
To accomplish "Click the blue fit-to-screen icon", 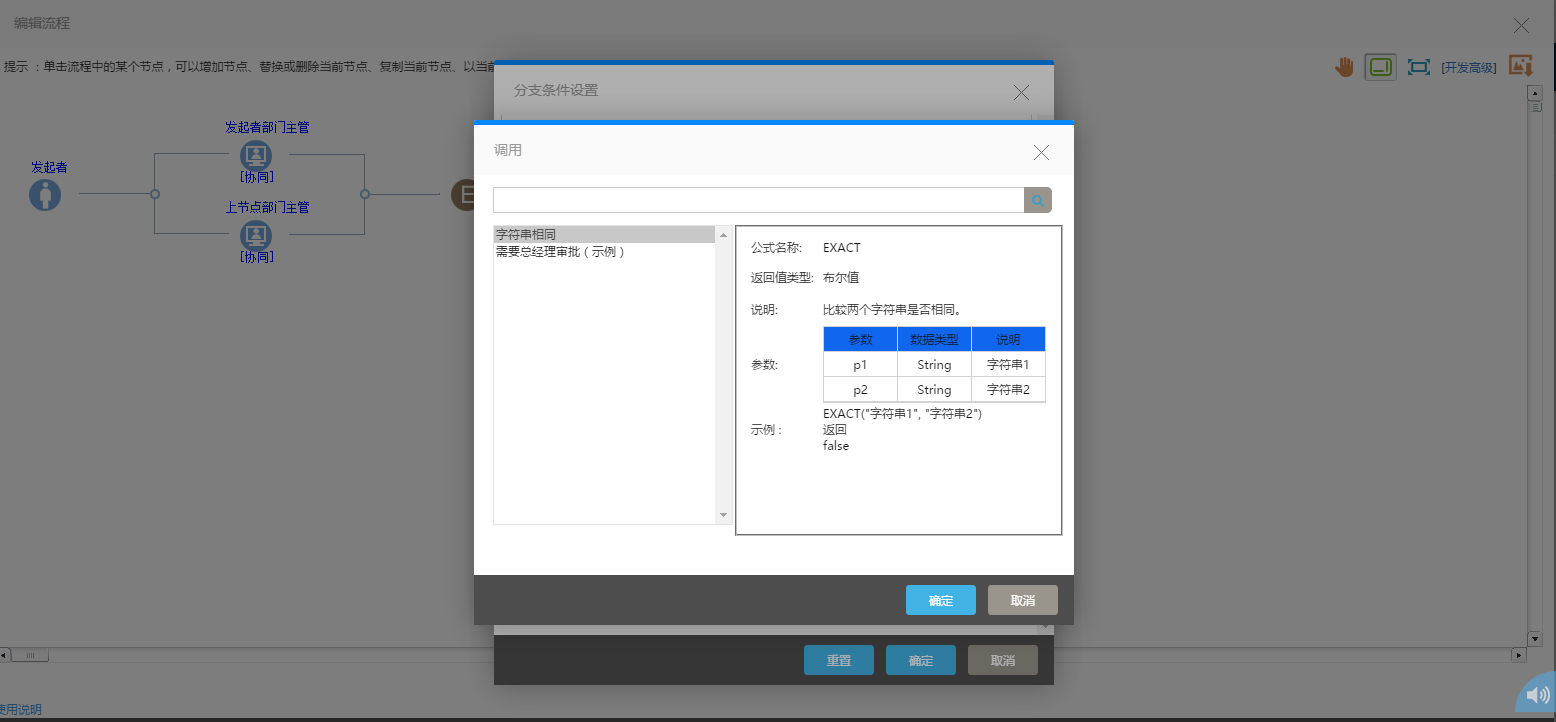I will (x=1417, y=67).
